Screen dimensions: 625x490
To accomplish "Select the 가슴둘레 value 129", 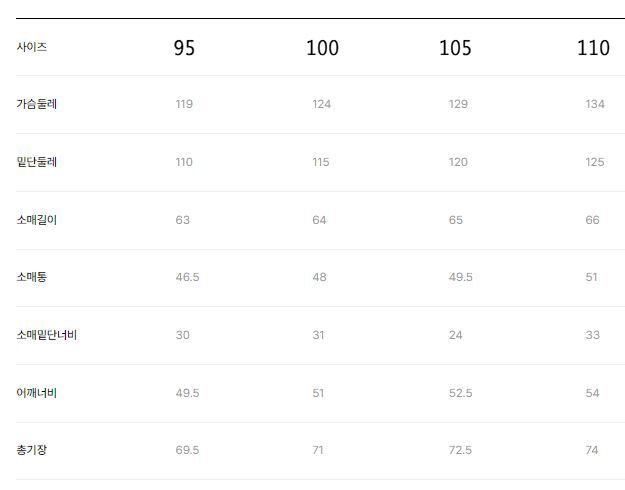I will (x=458, y=104).
